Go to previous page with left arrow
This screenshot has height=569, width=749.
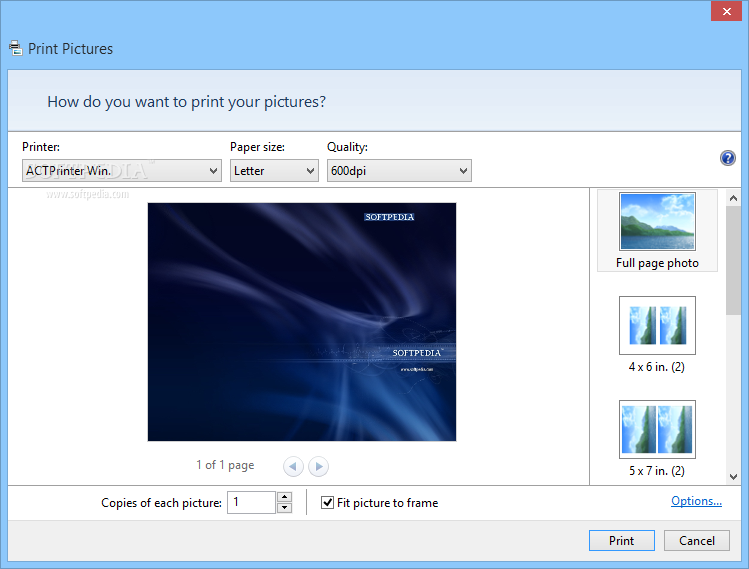pyautogui.click(x=293, y=466)
